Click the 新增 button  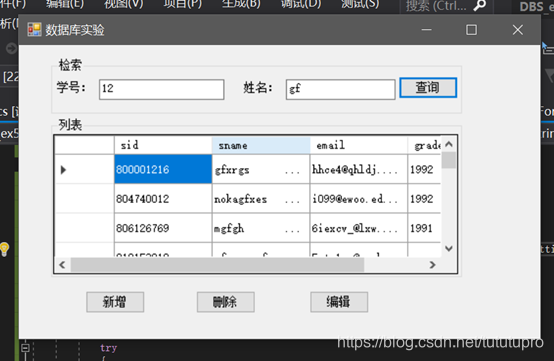[115, 302]
